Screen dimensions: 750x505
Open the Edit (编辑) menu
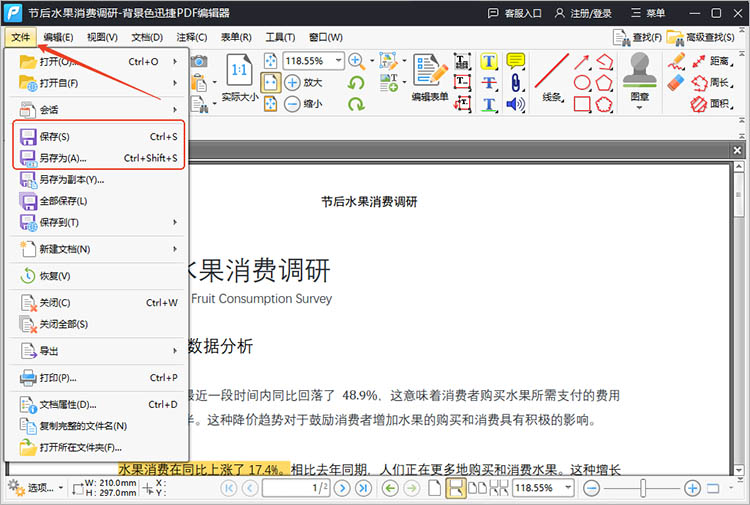tap(58, 37)
